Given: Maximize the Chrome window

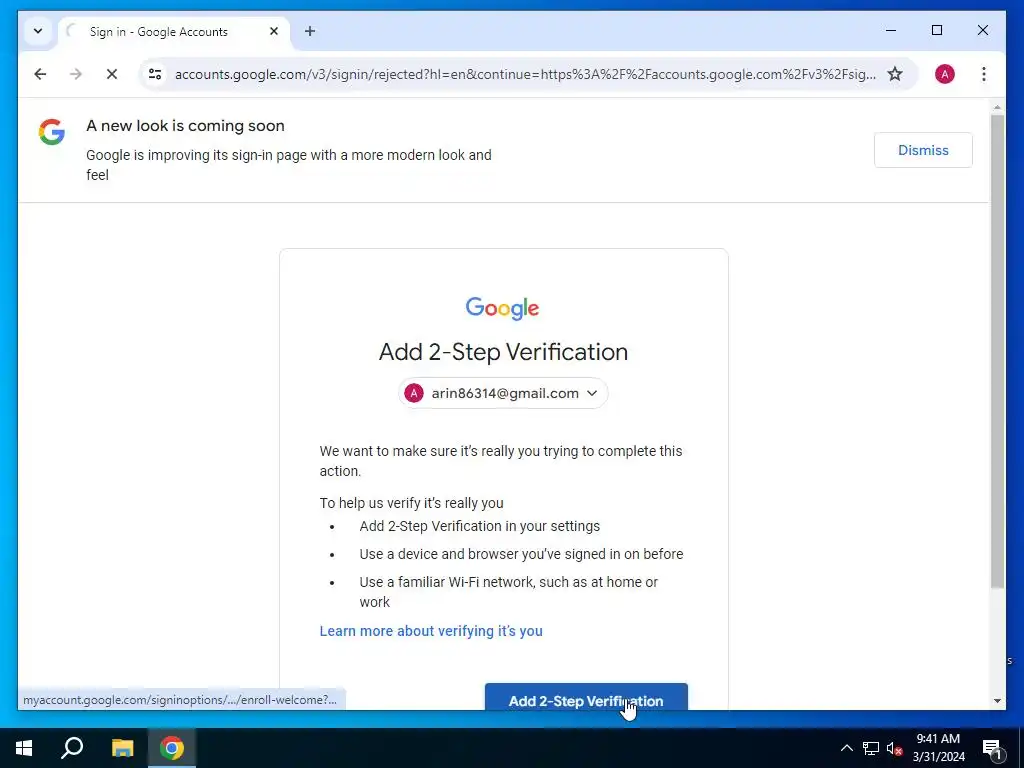Looking at the screenshot, I should pyautogui.click(x=936, y=30).
